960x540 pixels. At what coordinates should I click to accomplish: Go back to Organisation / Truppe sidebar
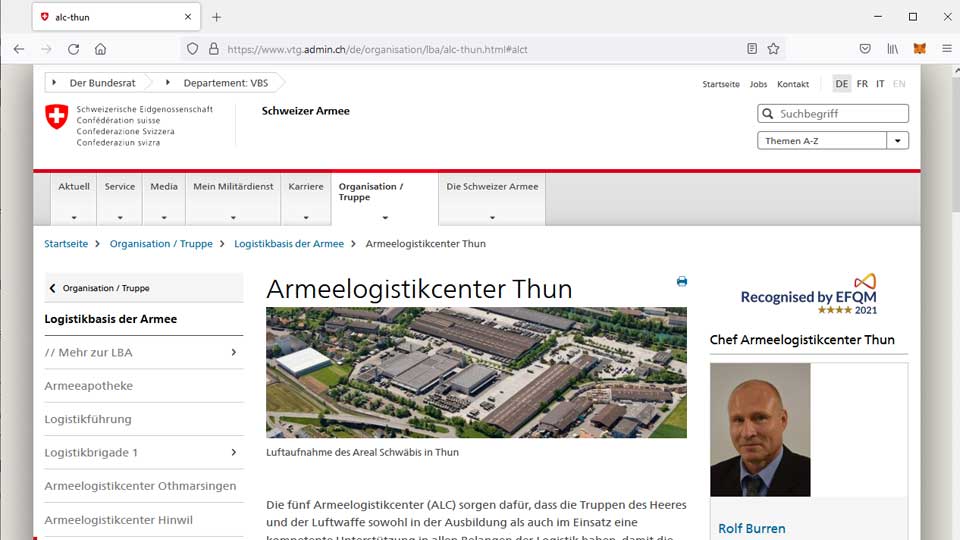(144, 288)
